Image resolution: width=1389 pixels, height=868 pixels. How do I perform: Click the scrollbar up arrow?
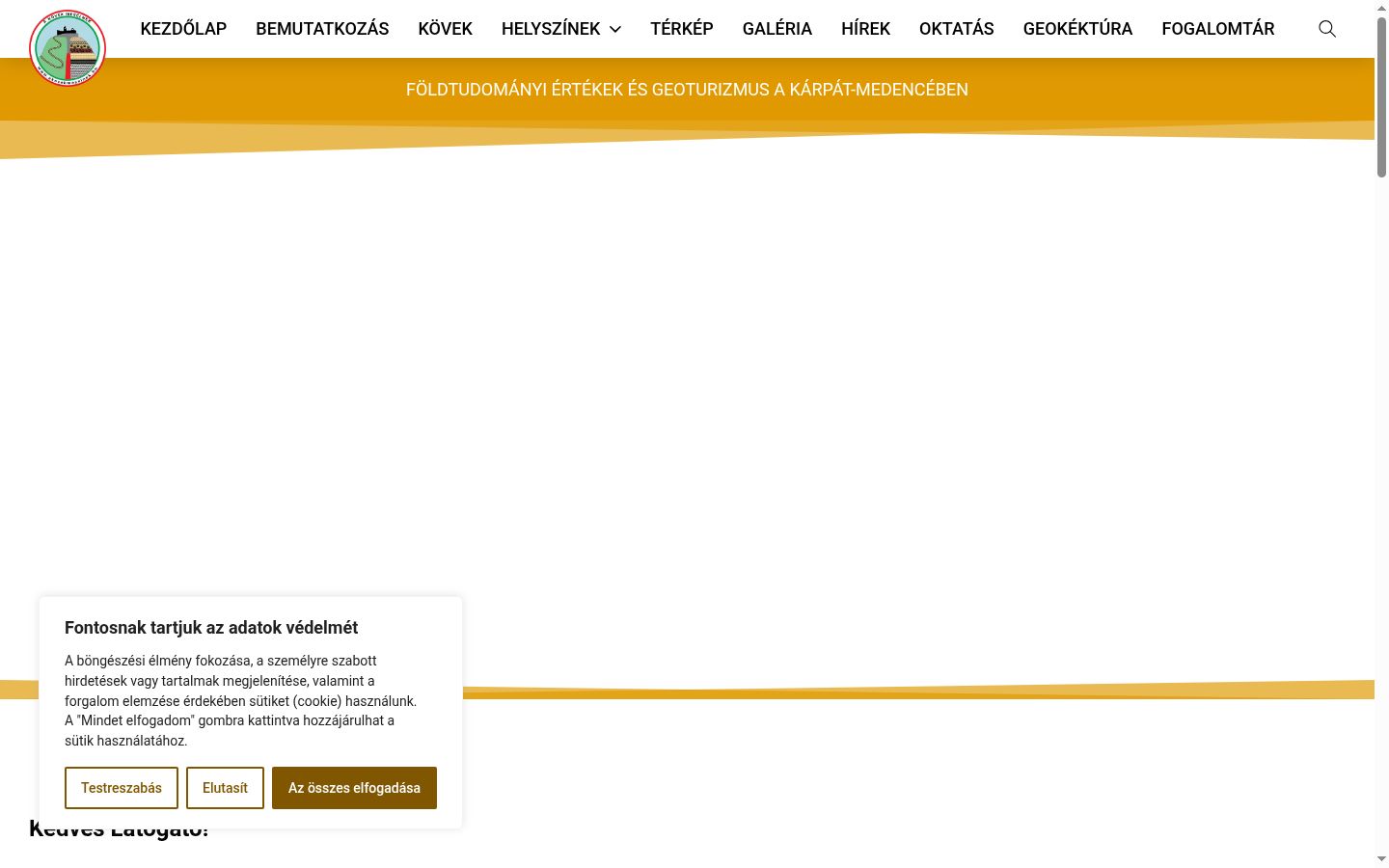1381,8
